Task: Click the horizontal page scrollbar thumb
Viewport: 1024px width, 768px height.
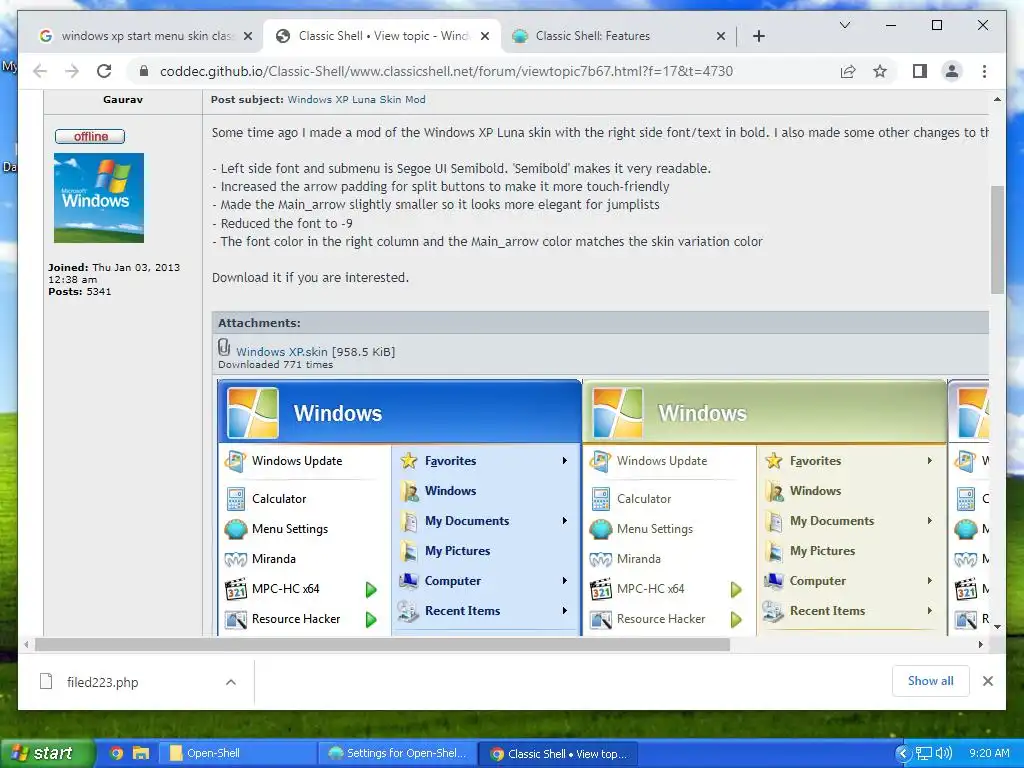Action: pos(382,645)
